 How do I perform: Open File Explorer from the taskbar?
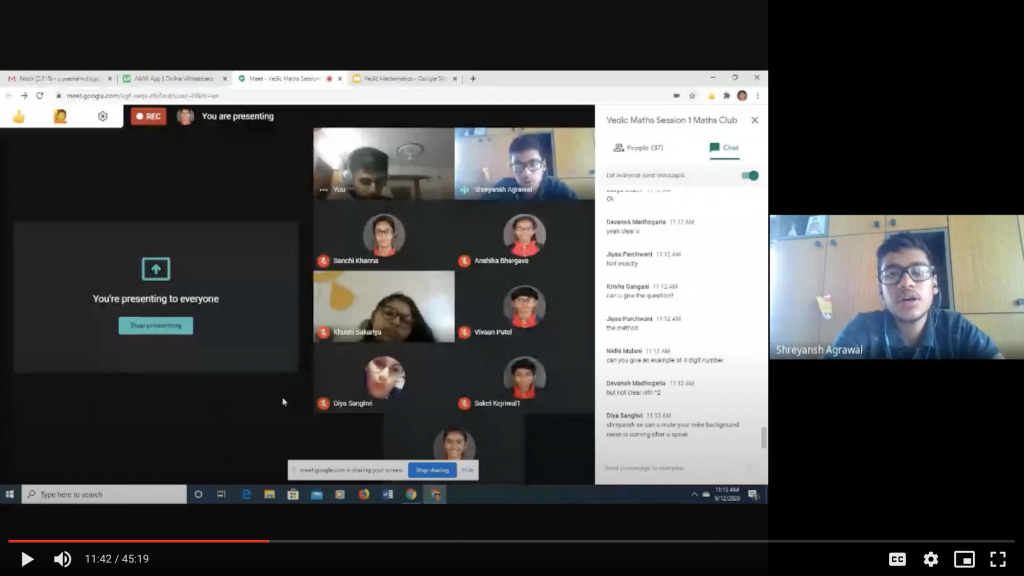pyautogui.click(x=270, y=494)
